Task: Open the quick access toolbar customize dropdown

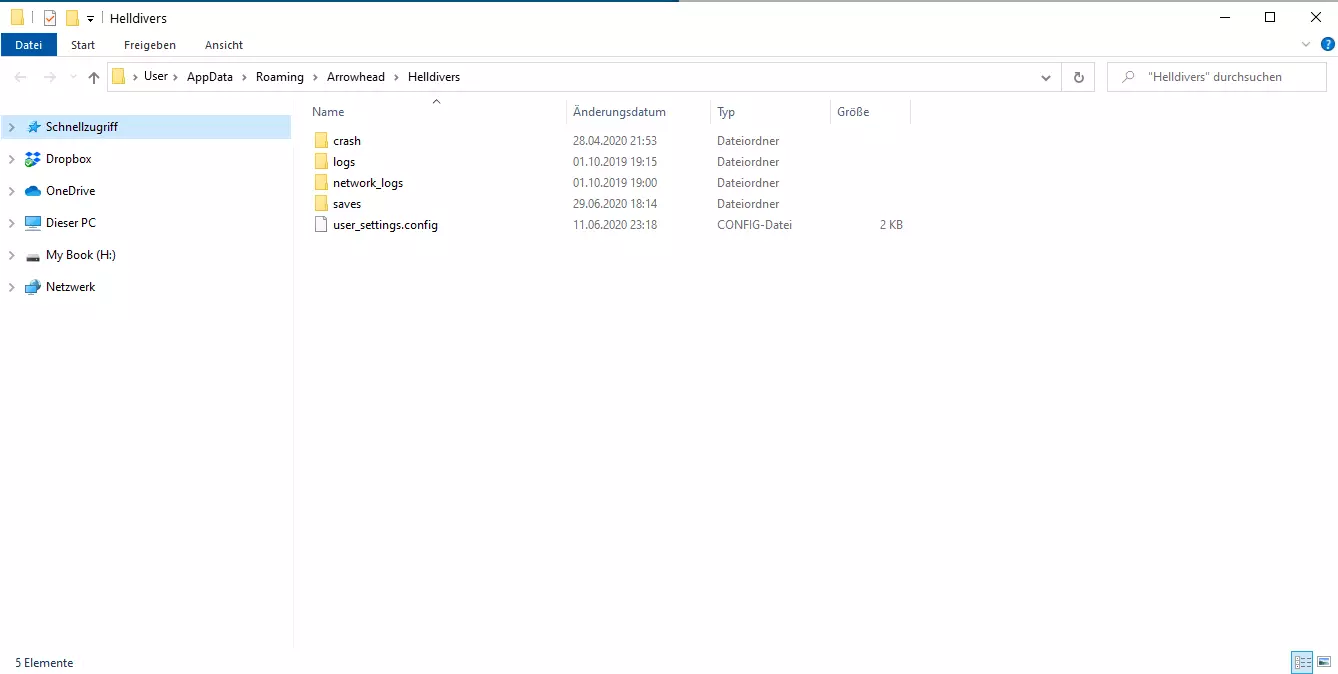Action: tap(90, 18)
